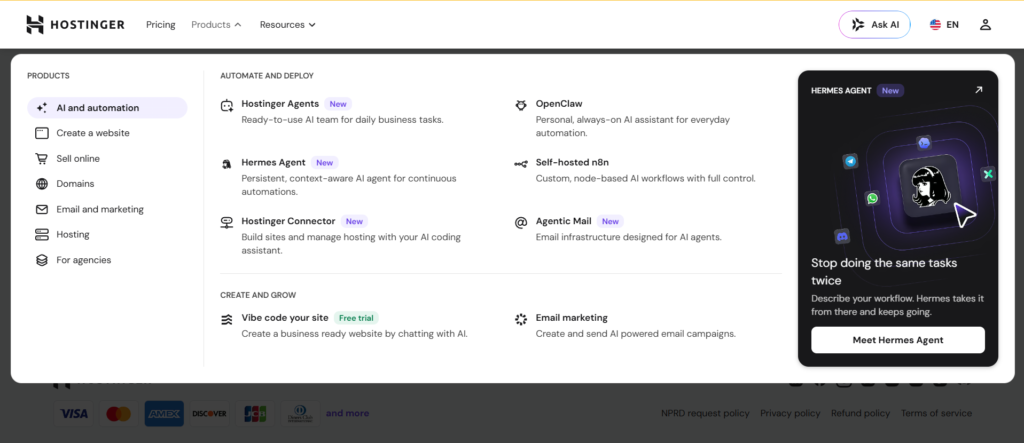The height and width of the screenshot is (443, 1024).
Task: Click the globe icon for Domains
Action: point(42,184)
